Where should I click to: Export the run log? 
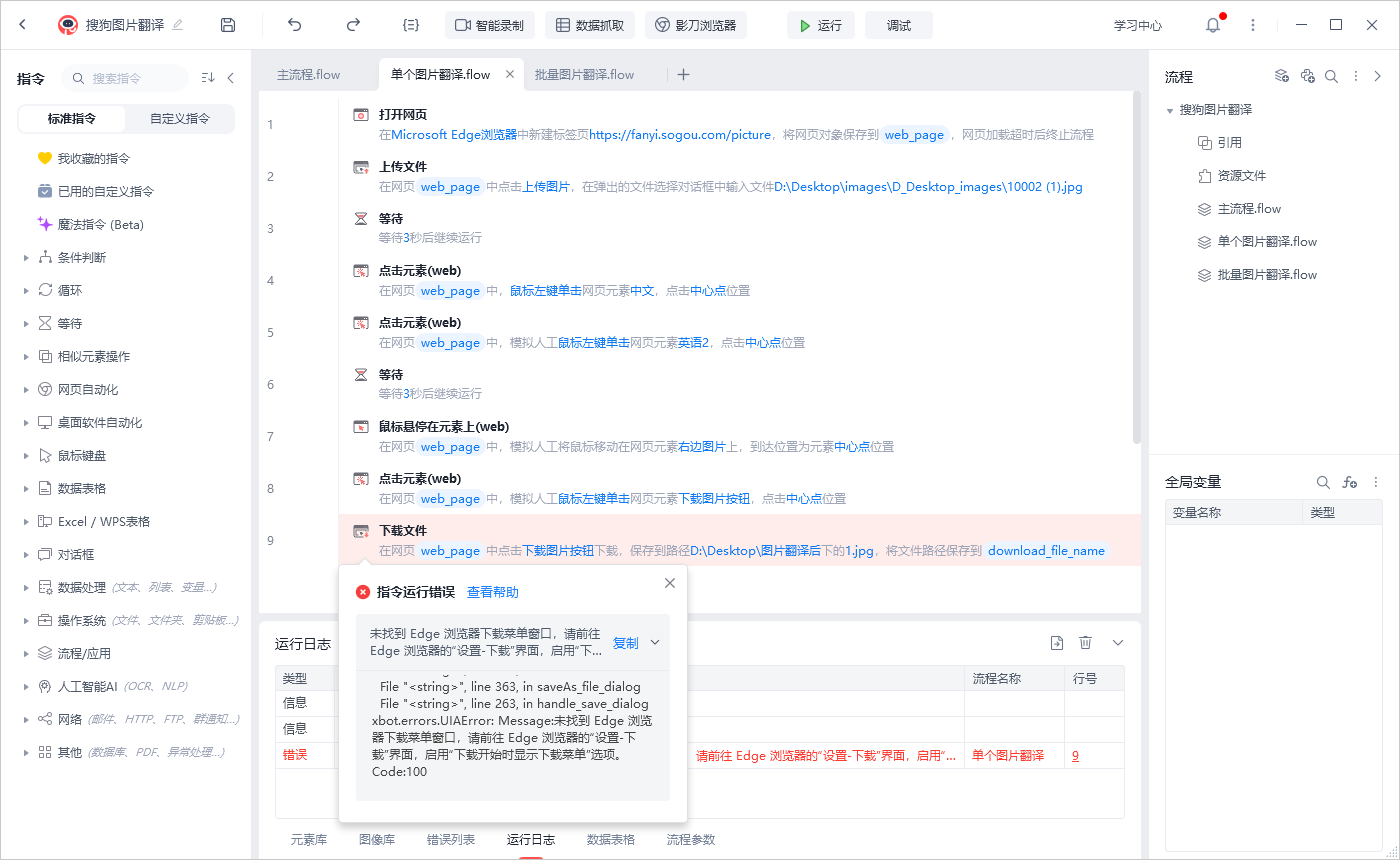click(1056, 643)
